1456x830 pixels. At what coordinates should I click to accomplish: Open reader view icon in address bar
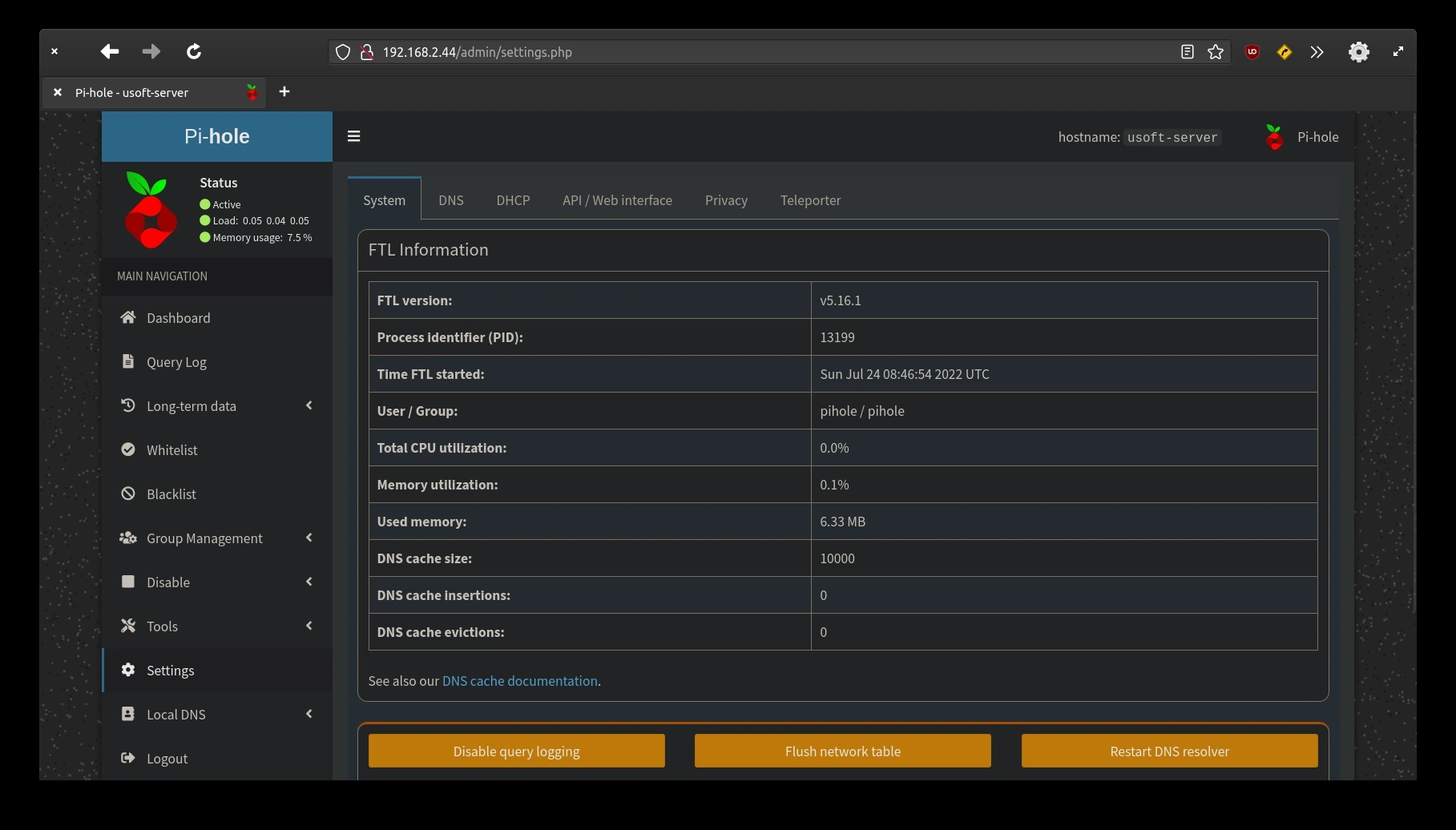click(1187, 52)
